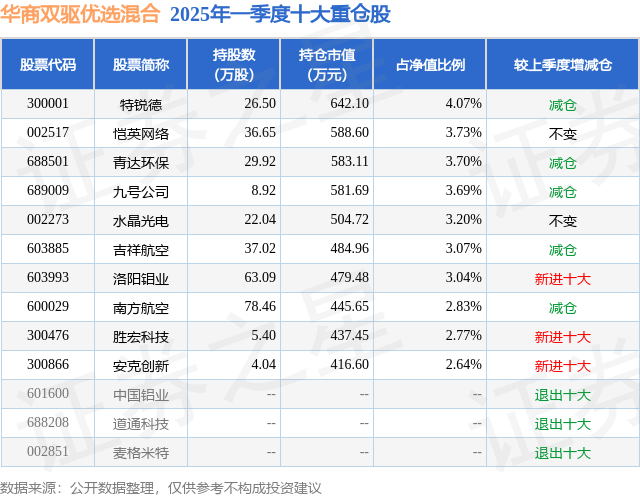
Task: Click holdings 36.65 in 恺英网络 row
Action: click(x=260, y=133)
